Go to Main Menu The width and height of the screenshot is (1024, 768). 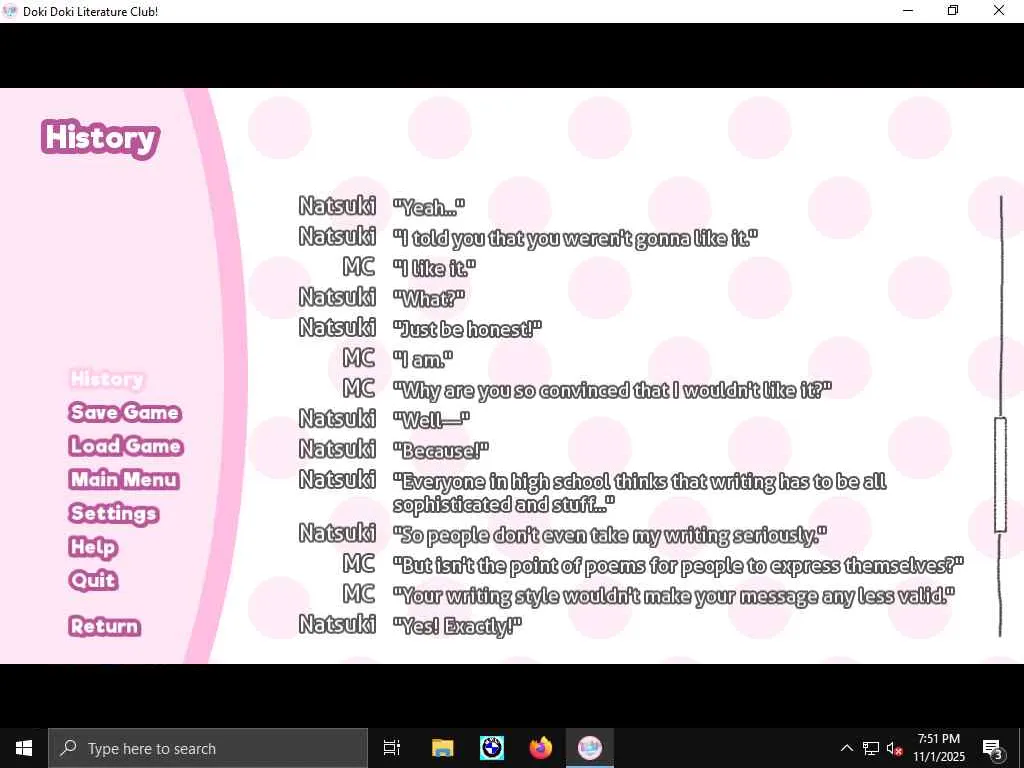pyautogui.click(x=124, y=479)
